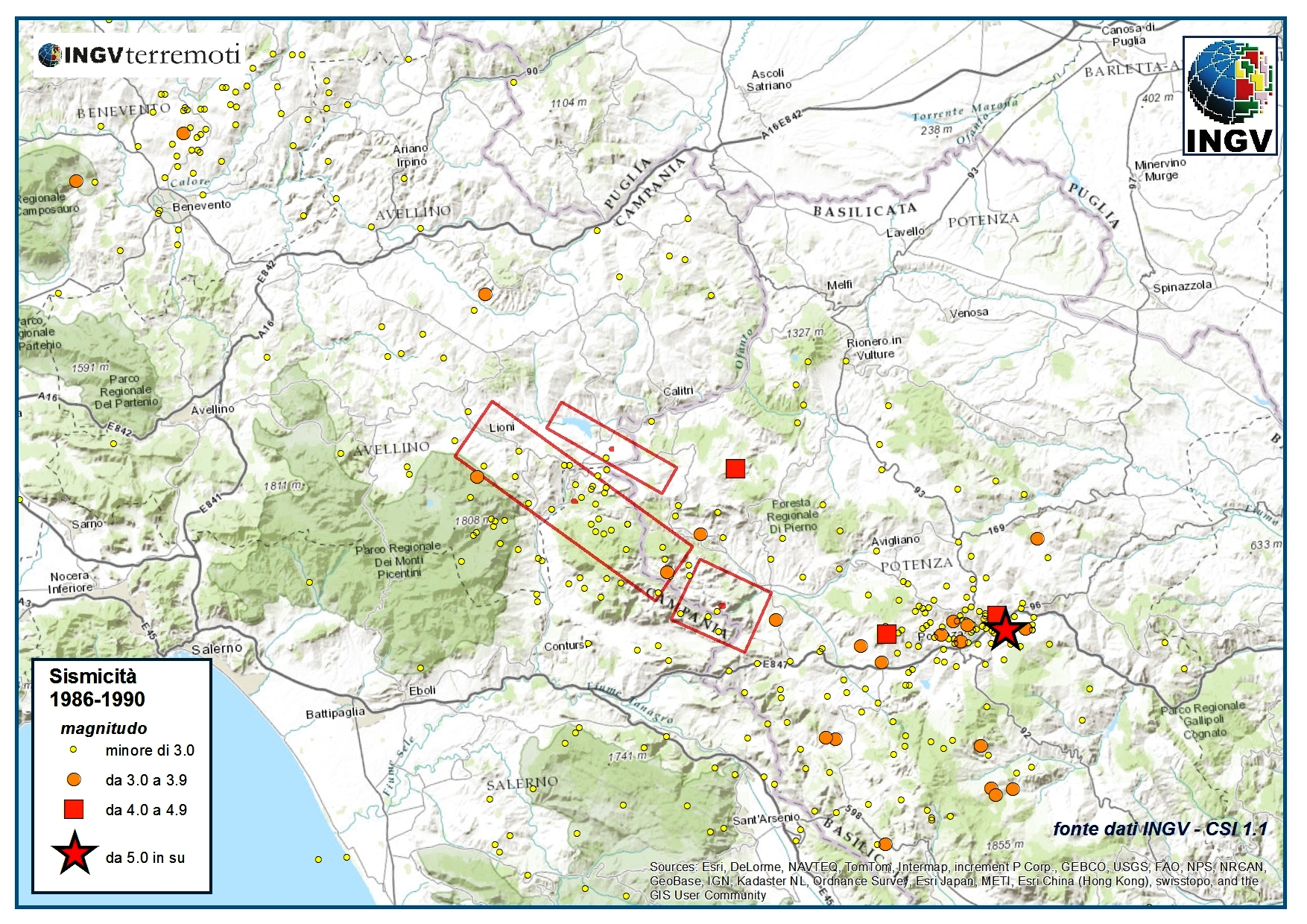Click the Salerno city label
The width and height of the screenshot is (1307, 924).
click(216, 649)
